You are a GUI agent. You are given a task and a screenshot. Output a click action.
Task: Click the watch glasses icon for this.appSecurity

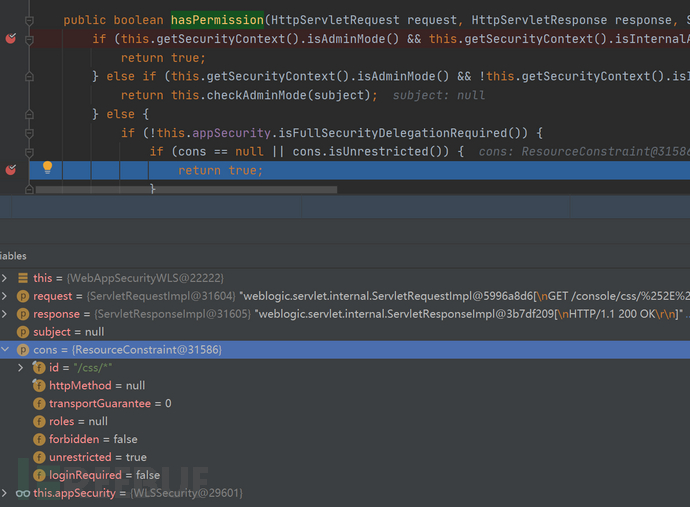tap(23, 493)
